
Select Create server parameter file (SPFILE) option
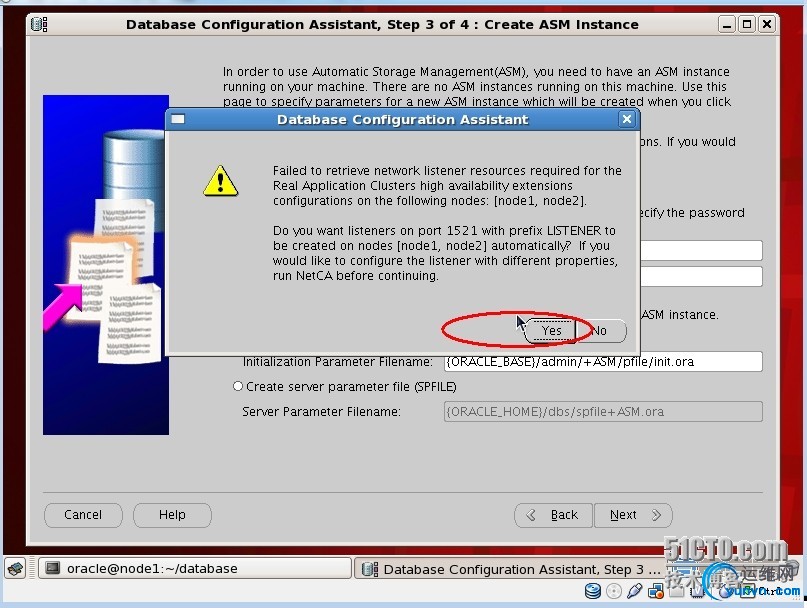pyautogui.click(x=238, y=386)
